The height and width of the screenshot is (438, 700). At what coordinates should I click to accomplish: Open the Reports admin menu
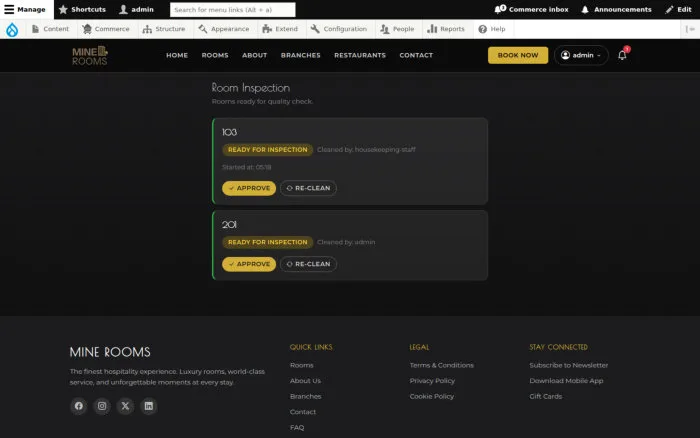tap(446, 29)
